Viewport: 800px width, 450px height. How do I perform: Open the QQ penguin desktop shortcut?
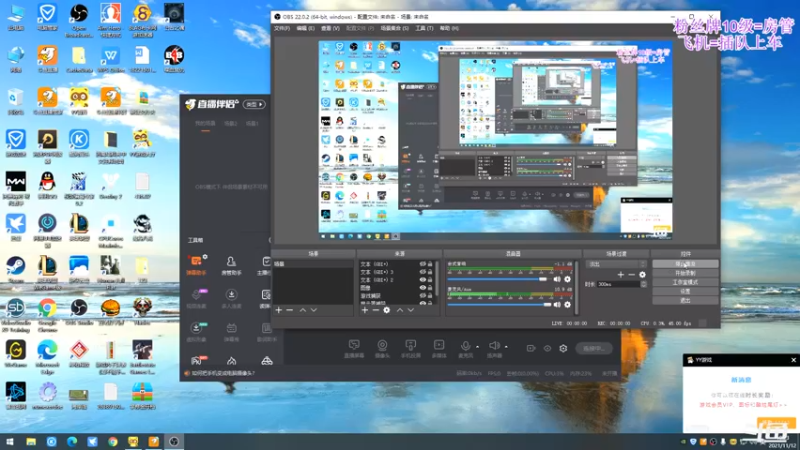[47, 185]
